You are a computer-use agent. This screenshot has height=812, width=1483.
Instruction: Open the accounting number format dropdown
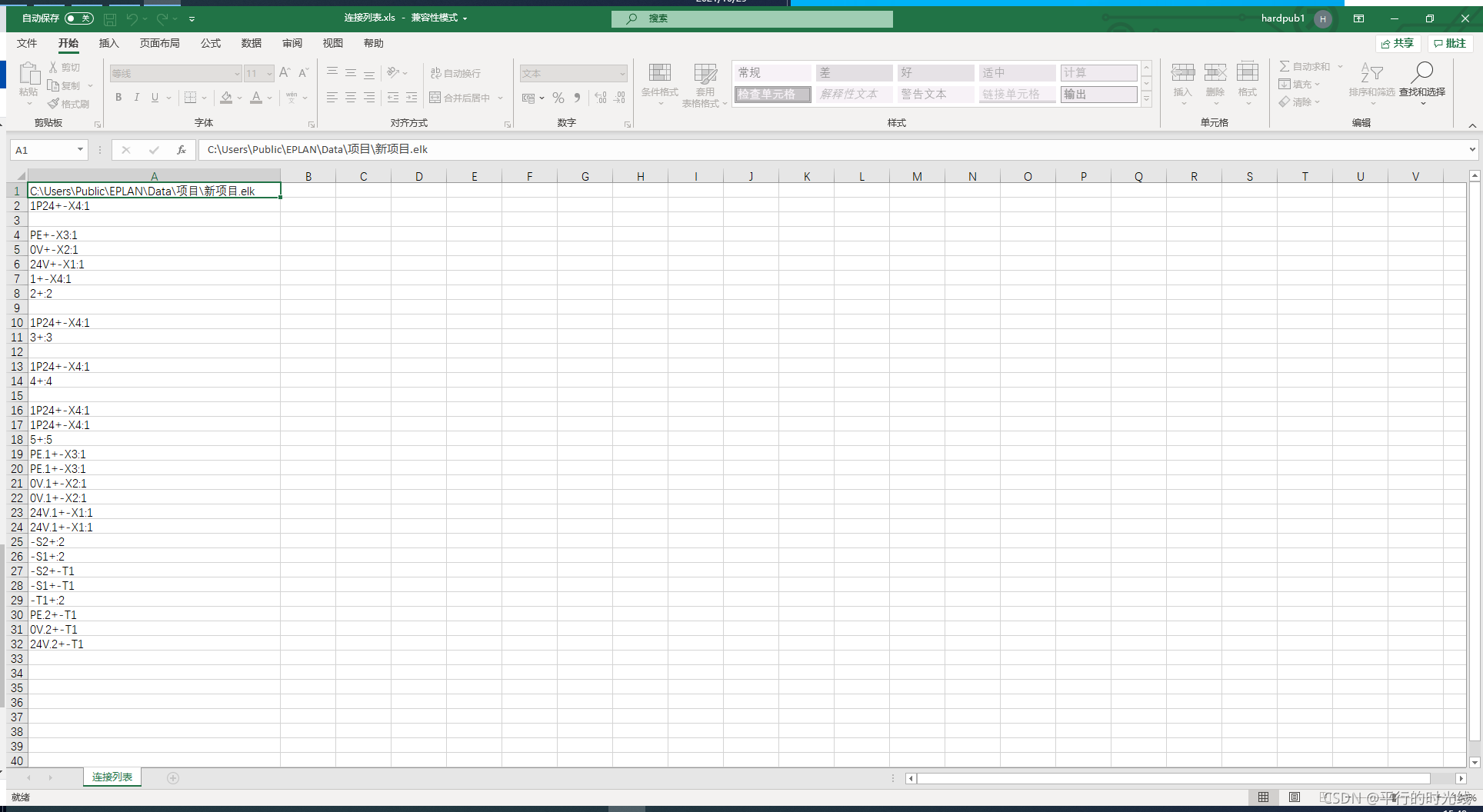542,98
